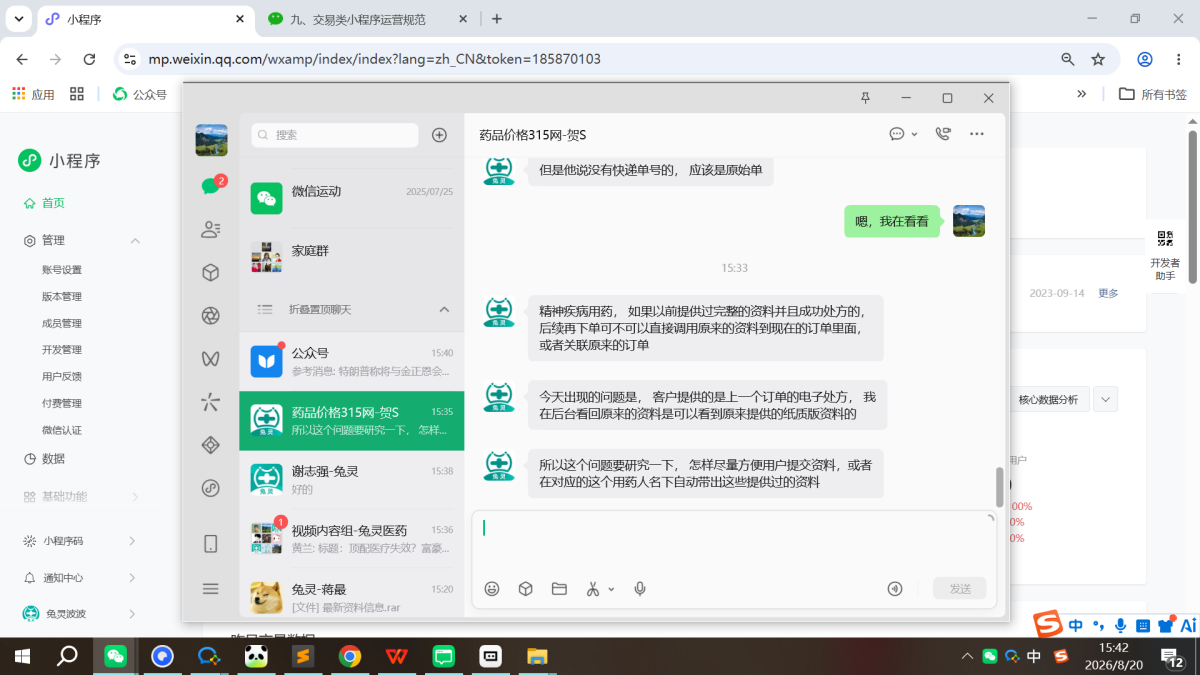
Task: Open browser zoom magnifier icon in address bar
Action: tap(1068, 59)
